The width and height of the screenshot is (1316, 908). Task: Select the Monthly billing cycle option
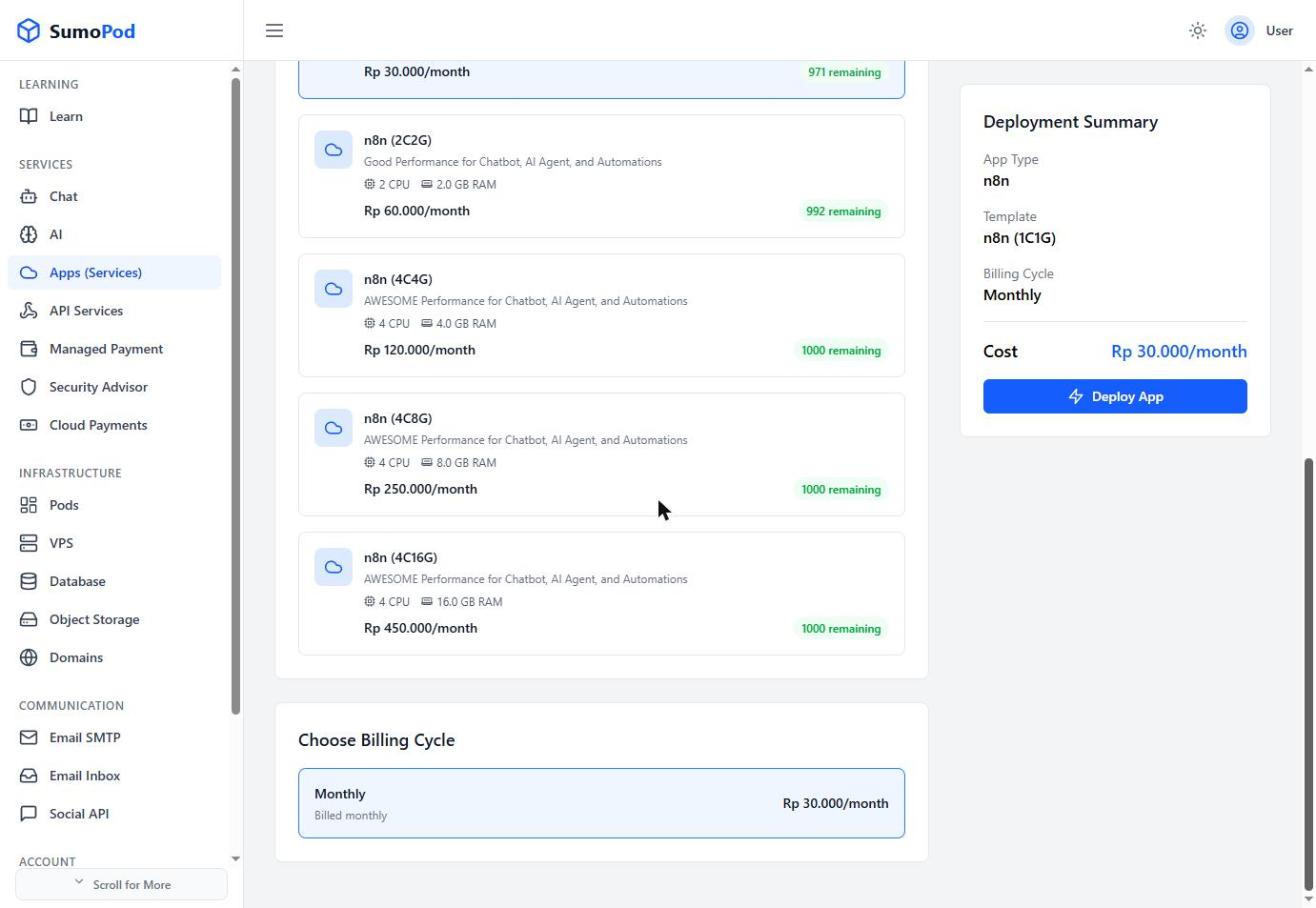[x=601, y=803]
